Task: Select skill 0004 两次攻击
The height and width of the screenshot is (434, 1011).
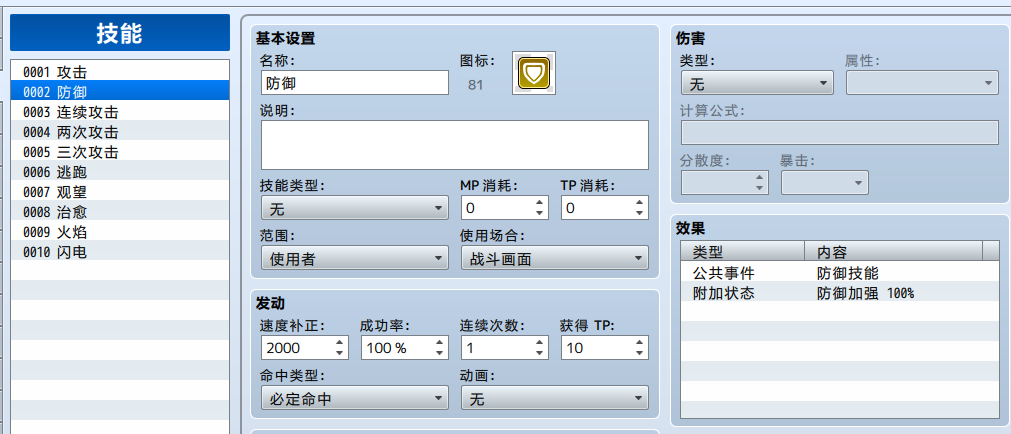Action: [x=120, y=132]
